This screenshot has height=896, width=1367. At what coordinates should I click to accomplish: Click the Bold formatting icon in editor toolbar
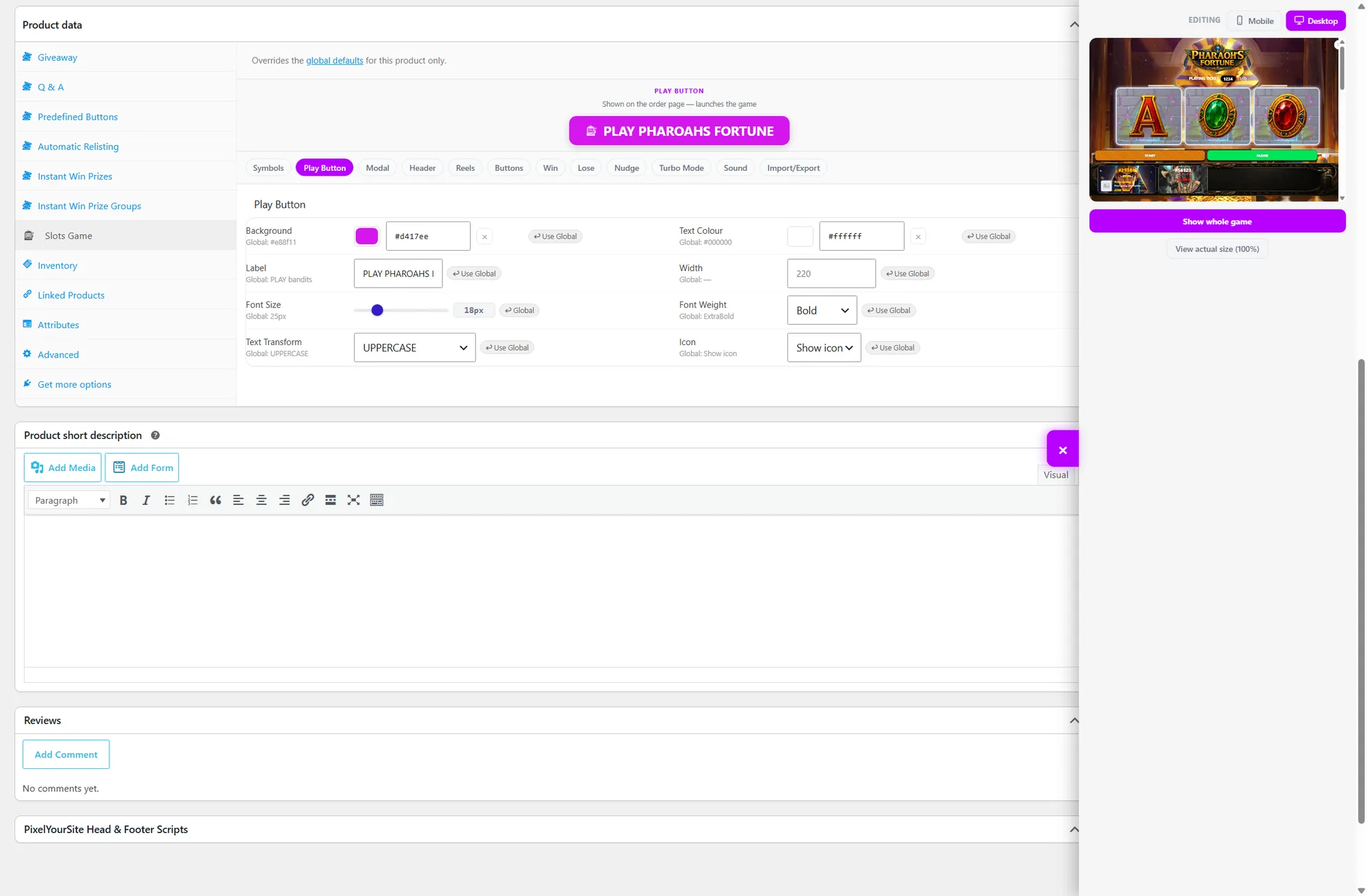123,500
